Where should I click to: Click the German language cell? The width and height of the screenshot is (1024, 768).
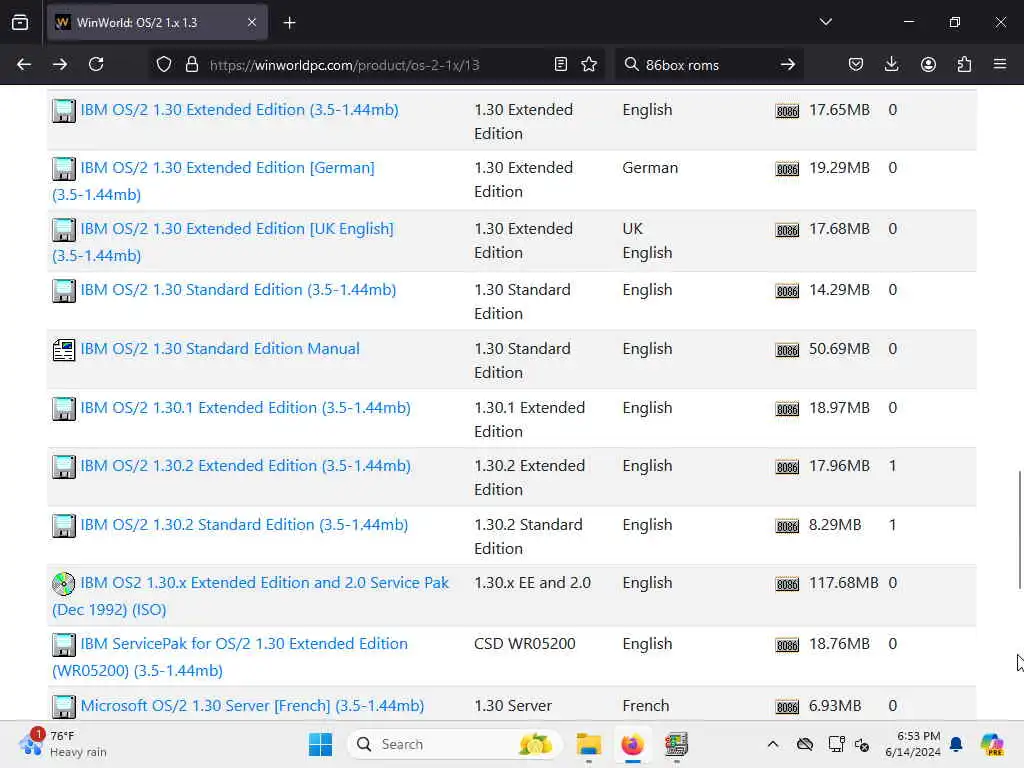click(650, 168)
